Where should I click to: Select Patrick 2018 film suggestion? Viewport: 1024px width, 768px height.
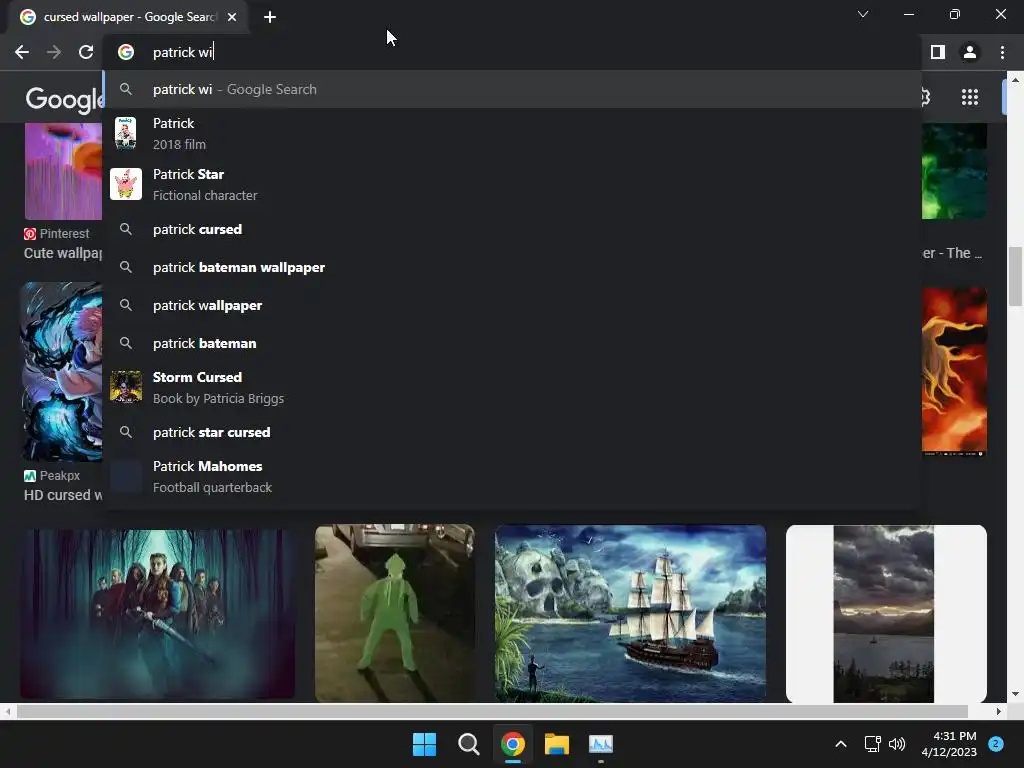tap(512, 133)
